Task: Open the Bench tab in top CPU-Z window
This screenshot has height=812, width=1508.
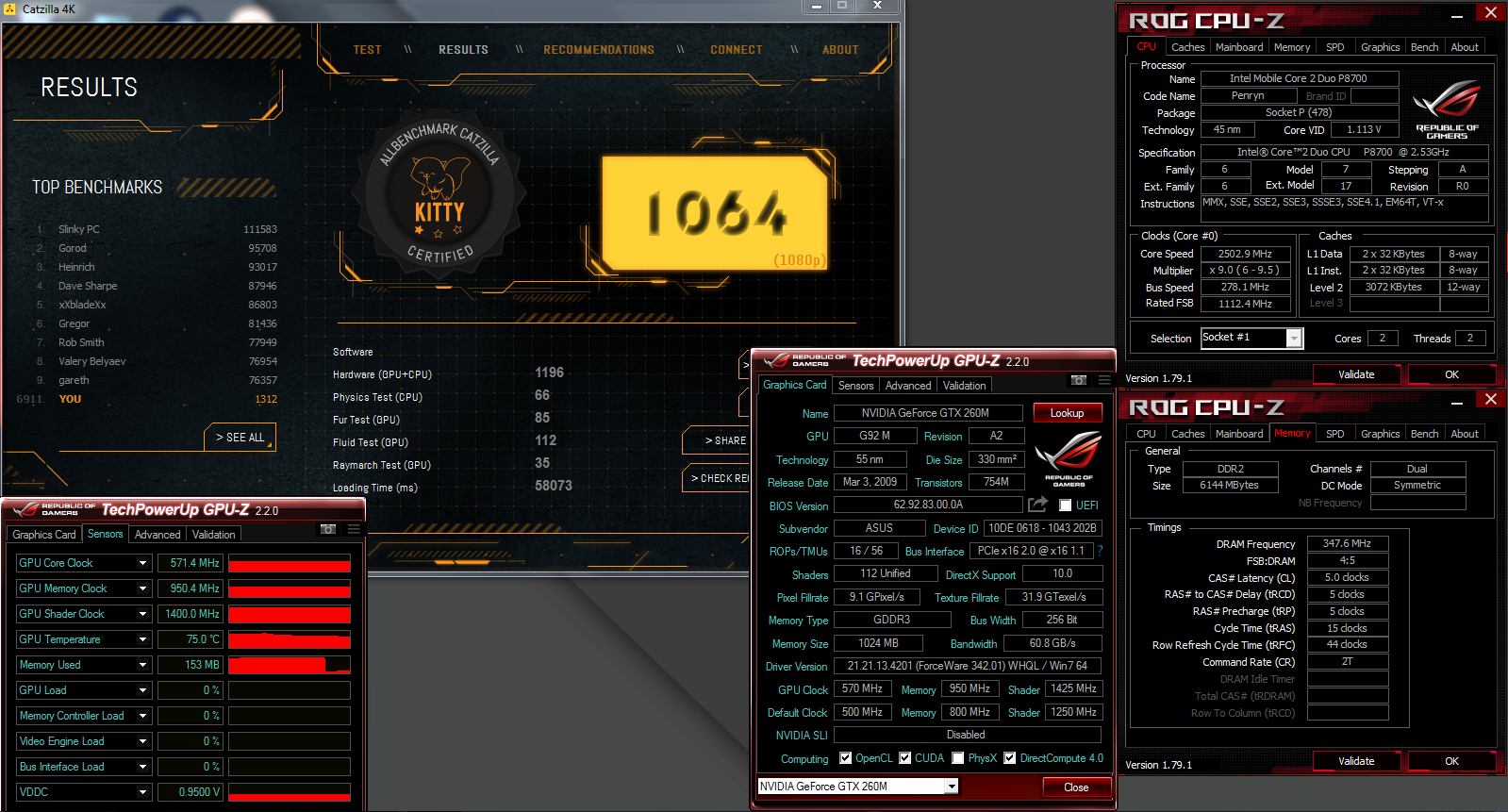Action: pos(1425,47)
